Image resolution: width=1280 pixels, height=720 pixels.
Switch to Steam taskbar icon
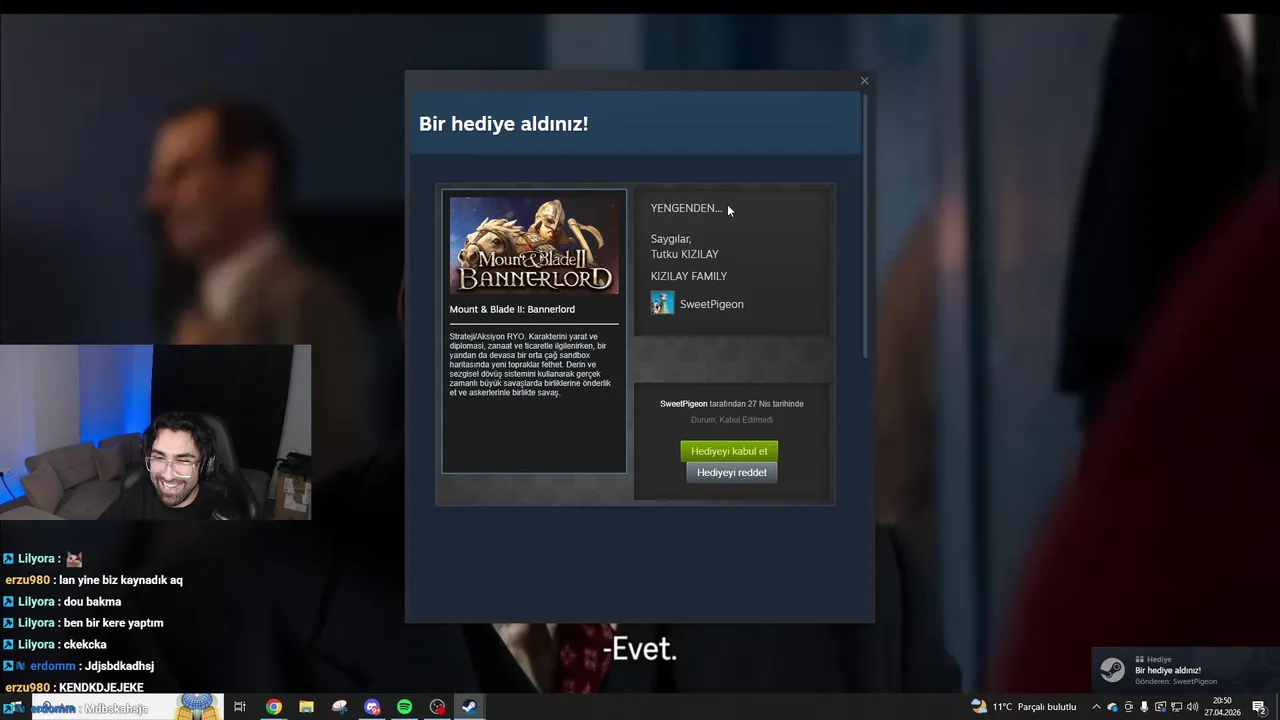[469, 707]
